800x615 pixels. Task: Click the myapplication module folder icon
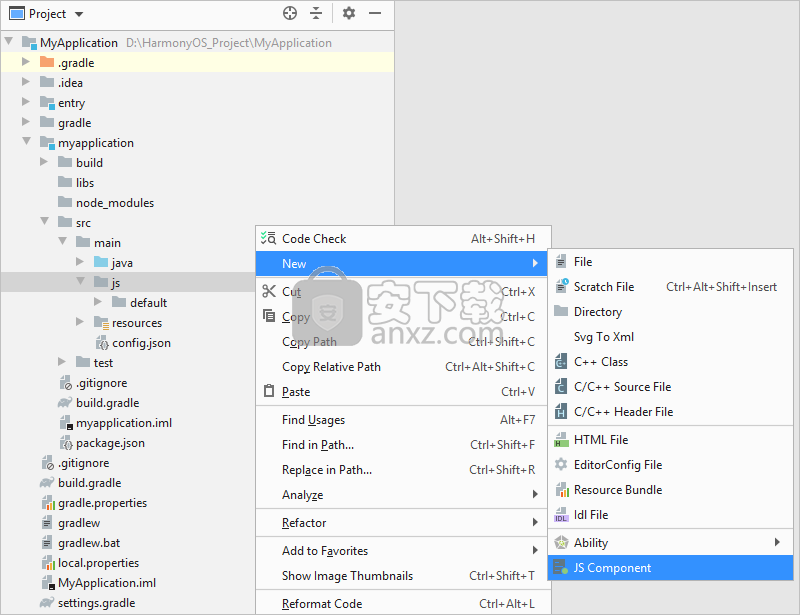click(47, 143)
